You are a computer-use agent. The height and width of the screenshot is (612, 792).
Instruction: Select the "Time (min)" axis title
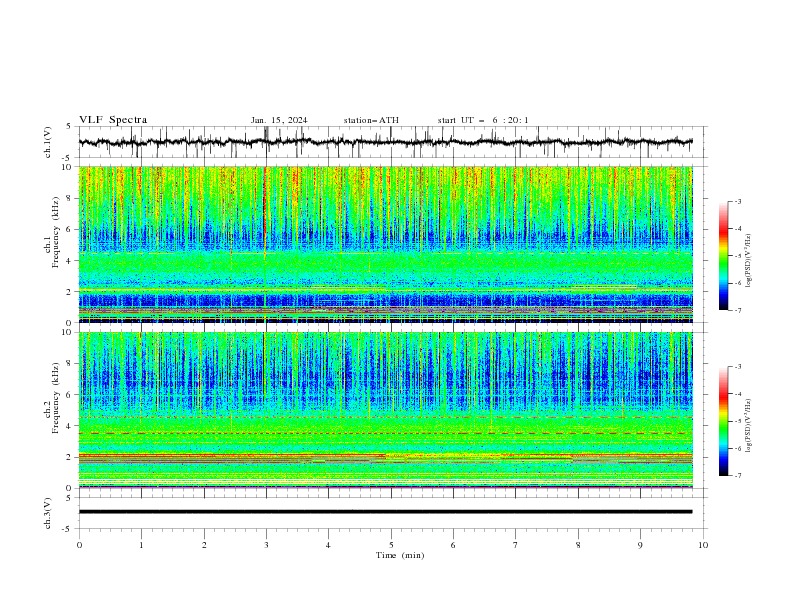[400, 555]
